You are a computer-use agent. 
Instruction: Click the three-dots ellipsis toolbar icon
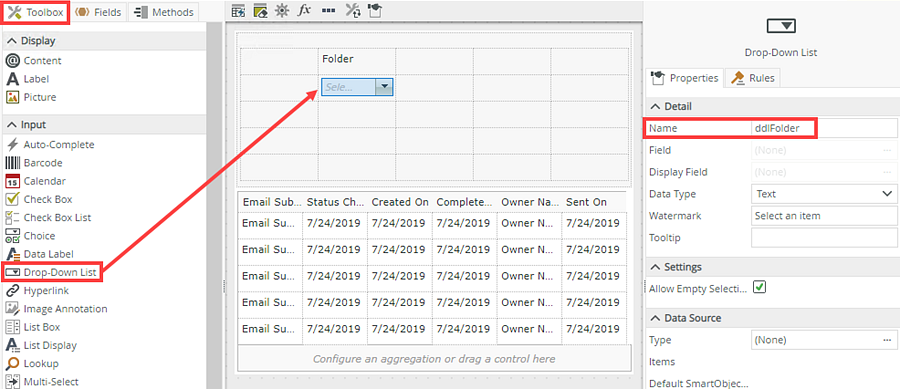coord(328,10)
